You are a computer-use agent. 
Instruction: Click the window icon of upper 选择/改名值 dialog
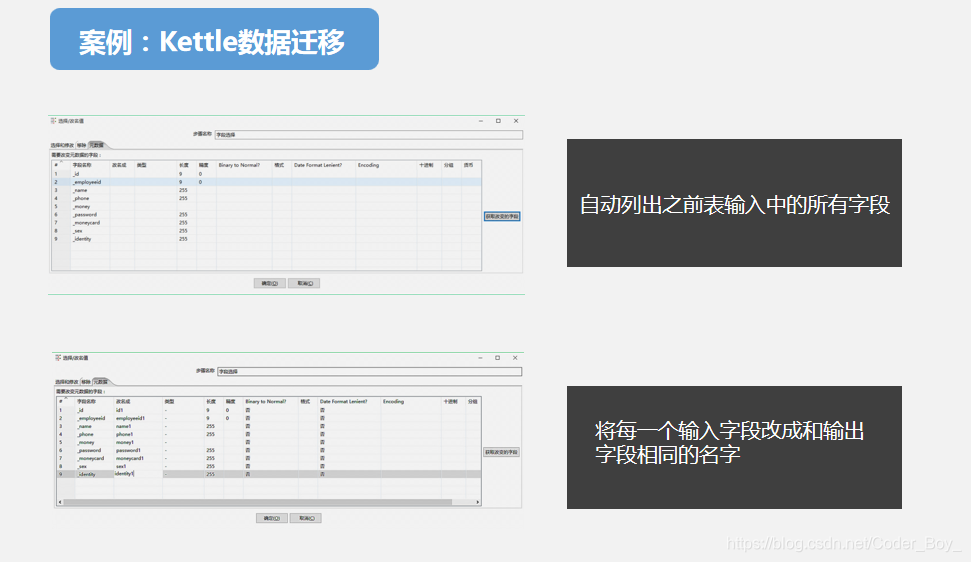53,121
